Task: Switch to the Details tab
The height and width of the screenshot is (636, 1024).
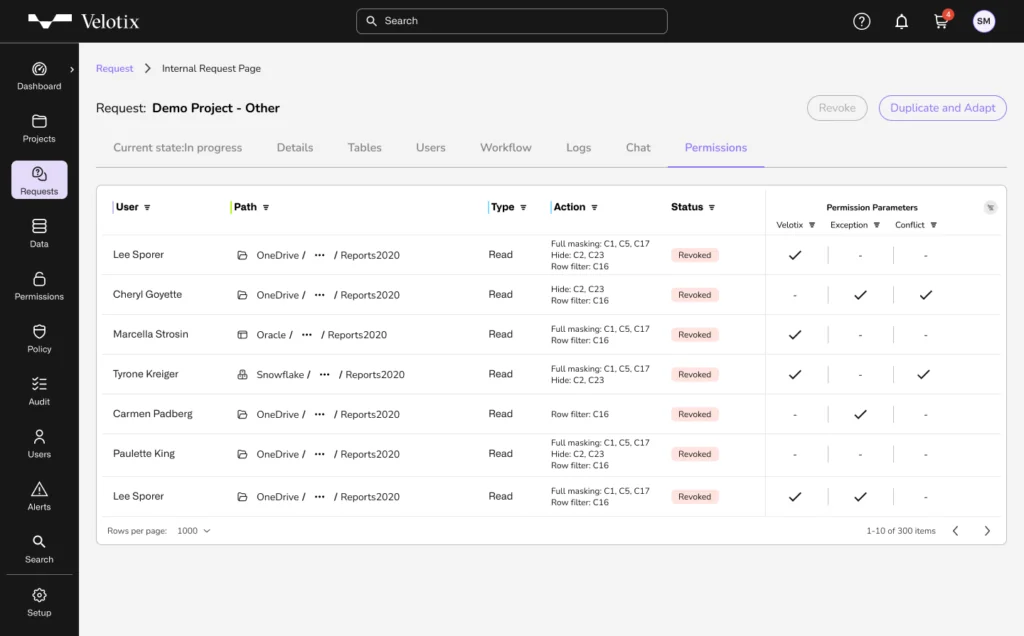Action: [x=295, y=148]
